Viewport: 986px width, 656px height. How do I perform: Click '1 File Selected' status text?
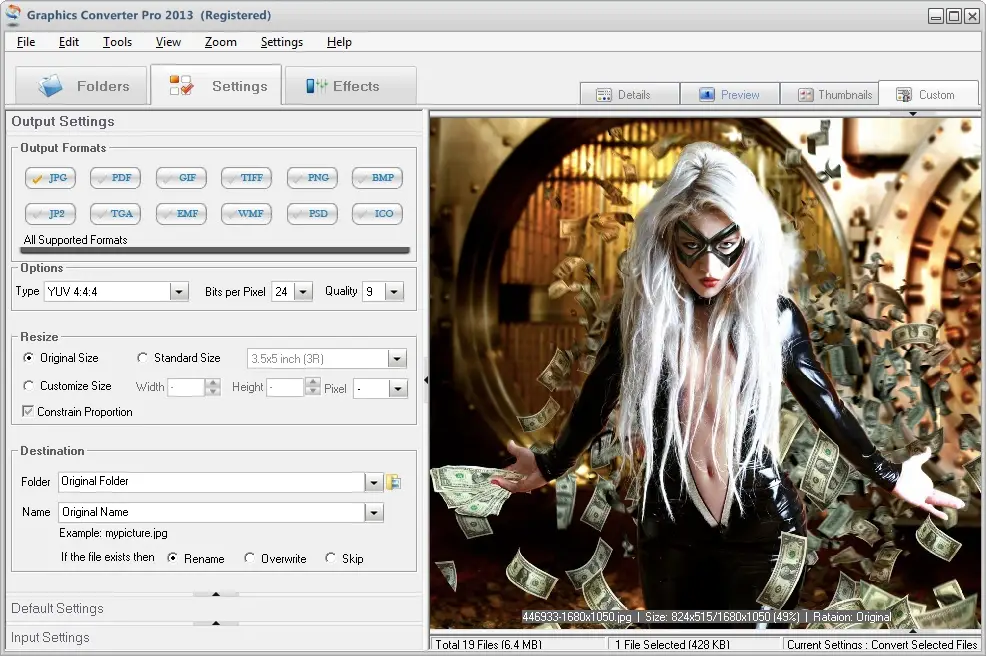click(672, 645)
